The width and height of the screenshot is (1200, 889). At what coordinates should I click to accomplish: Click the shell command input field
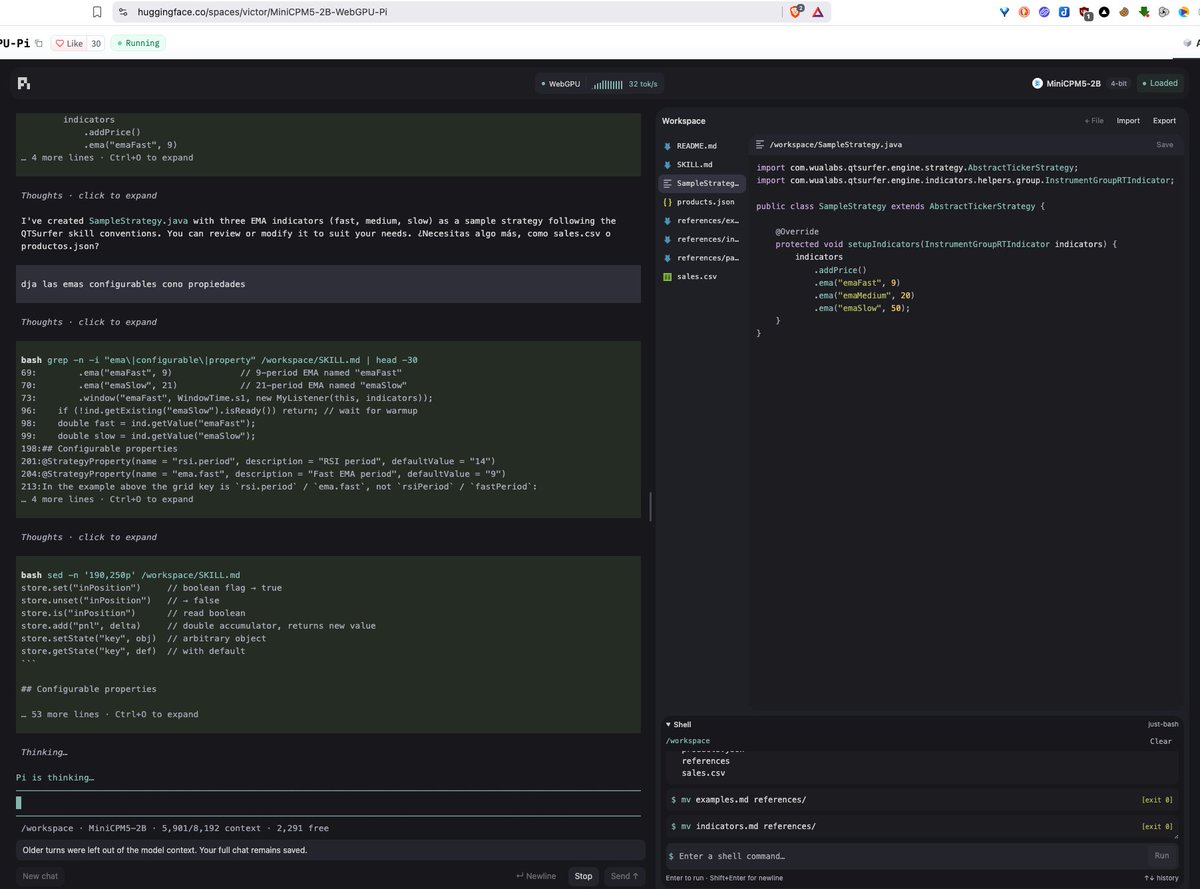(x=905, y=856)
